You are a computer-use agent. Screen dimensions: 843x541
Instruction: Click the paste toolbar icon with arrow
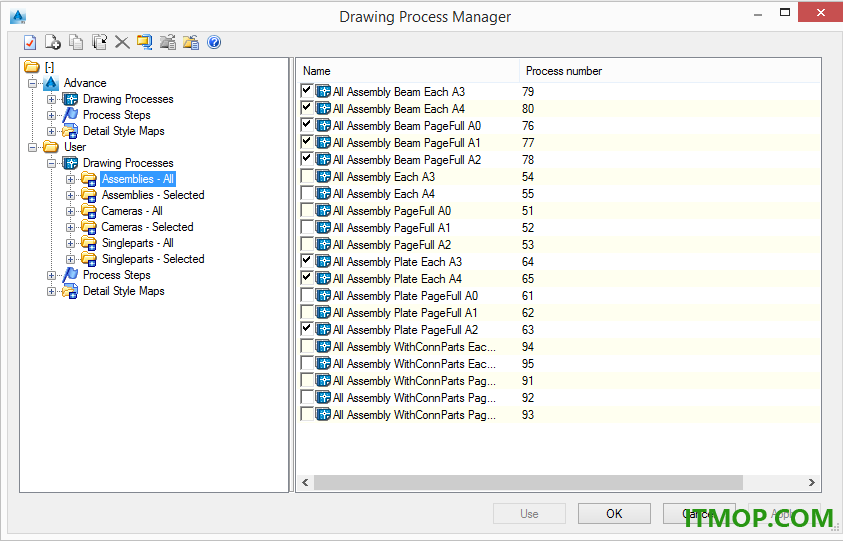point(99,42)
